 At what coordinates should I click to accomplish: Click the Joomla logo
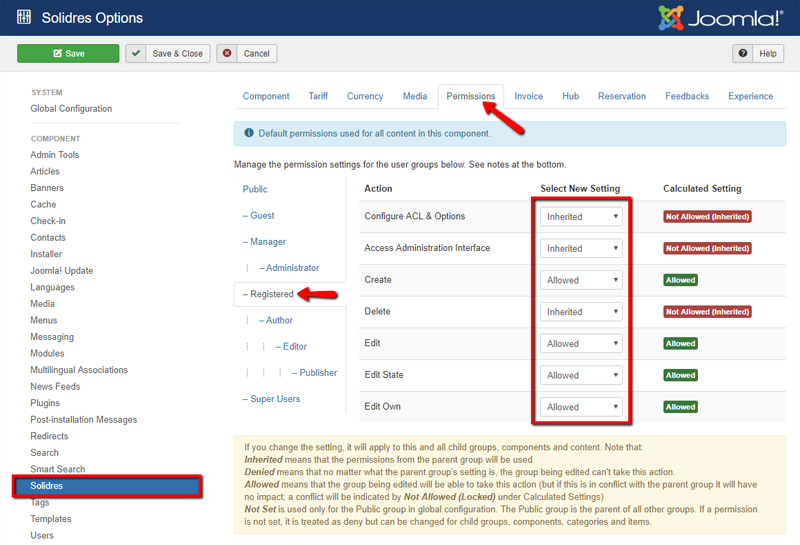click(720, 18)
